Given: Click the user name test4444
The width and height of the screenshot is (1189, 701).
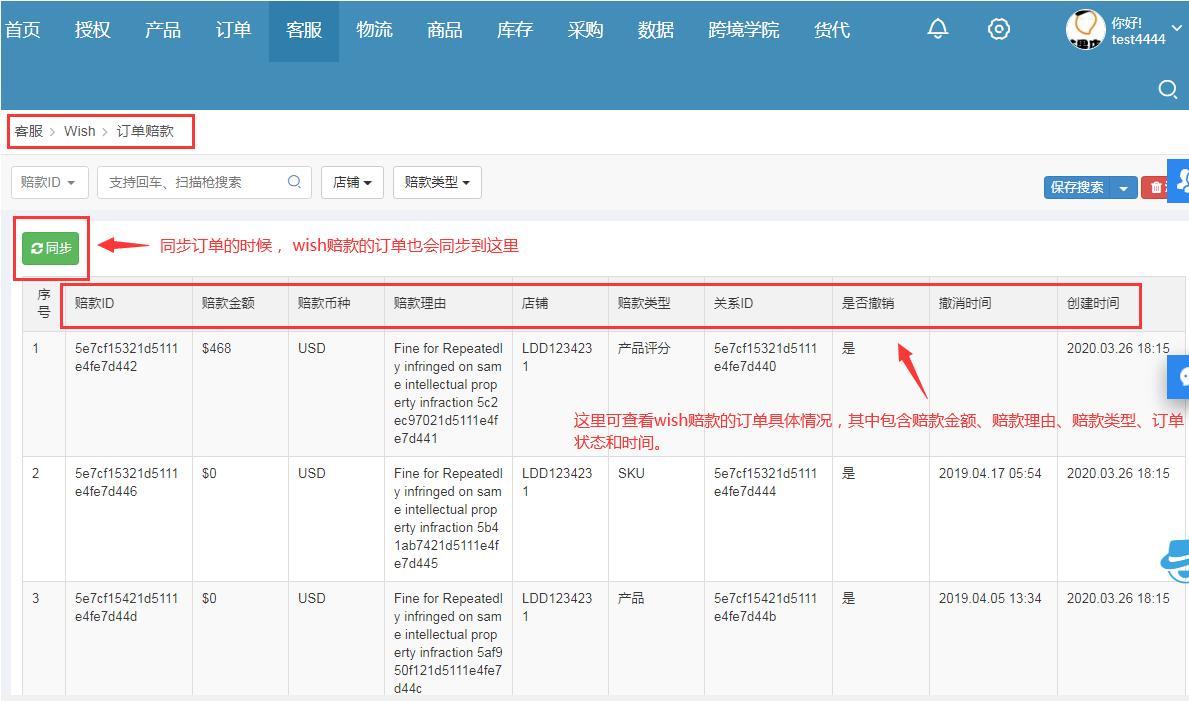Looking at the screenshot, I should click(x=1138, y=39).
